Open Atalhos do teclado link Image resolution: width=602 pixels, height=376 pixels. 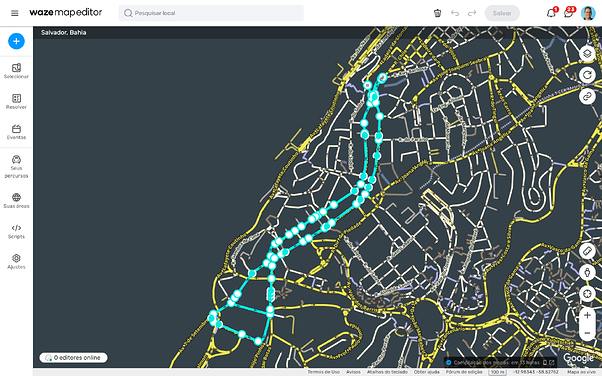(387, 372)
